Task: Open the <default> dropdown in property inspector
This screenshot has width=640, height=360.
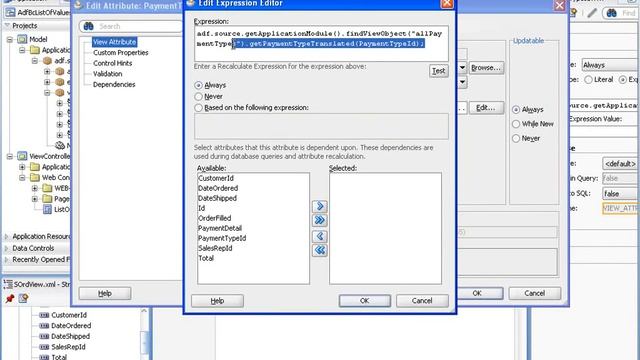Action: tap(621, 164)
